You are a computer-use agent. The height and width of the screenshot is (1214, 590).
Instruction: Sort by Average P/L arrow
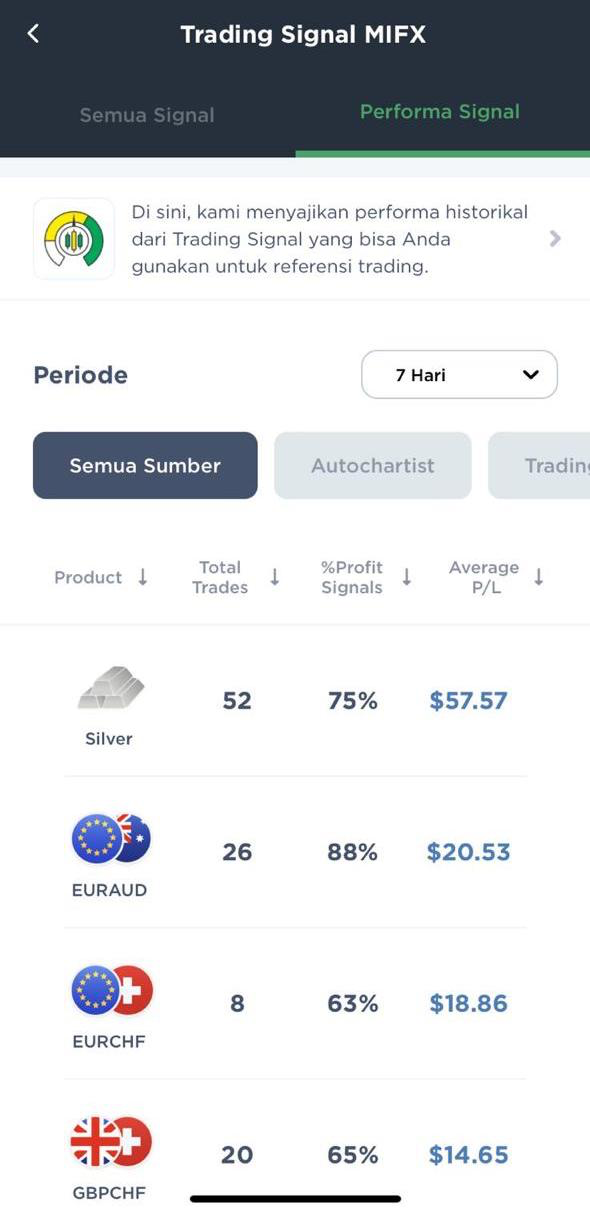tap(539, 577)
